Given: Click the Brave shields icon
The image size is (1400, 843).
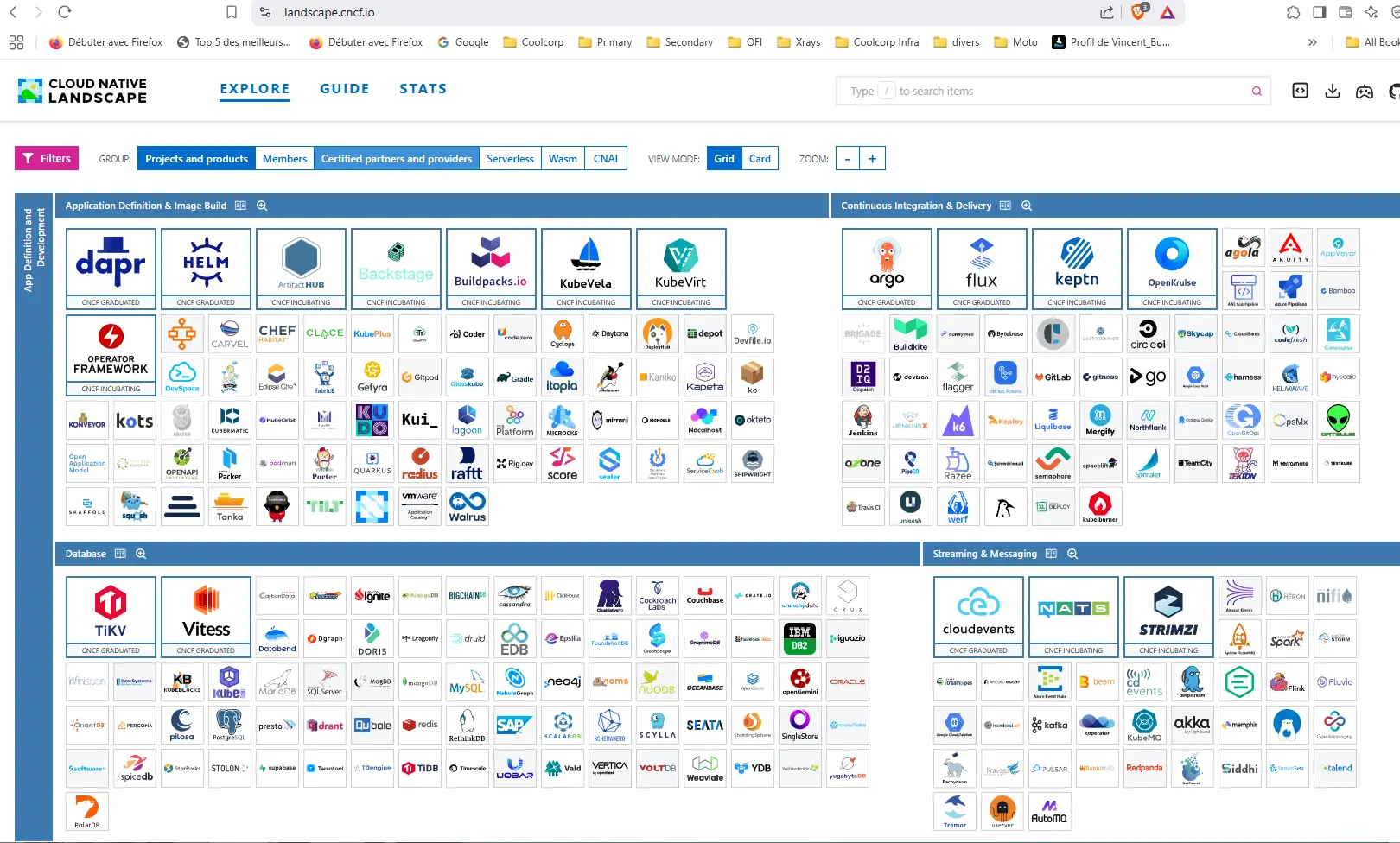Looking at the screenshot, I should point(1139,12).
